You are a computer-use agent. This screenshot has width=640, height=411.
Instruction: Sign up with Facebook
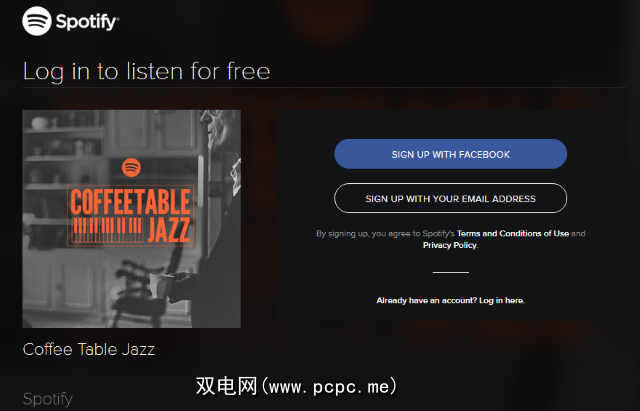point(451,154)
